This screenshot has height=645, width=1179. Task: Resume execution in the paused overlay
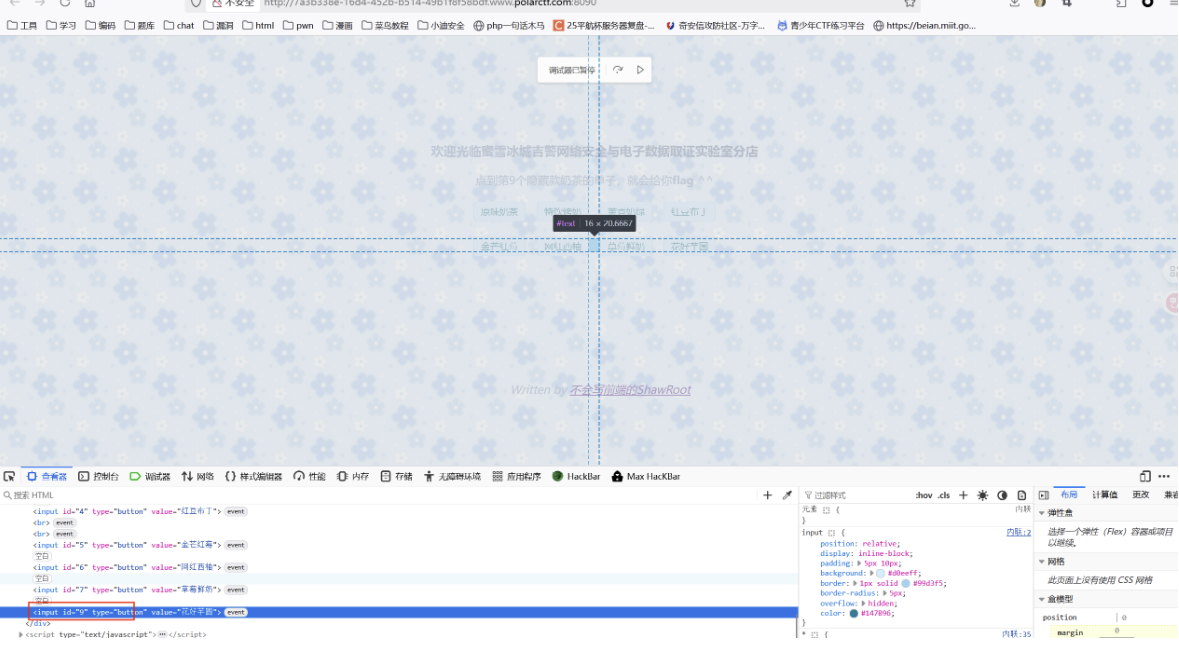tap(640, 70)
